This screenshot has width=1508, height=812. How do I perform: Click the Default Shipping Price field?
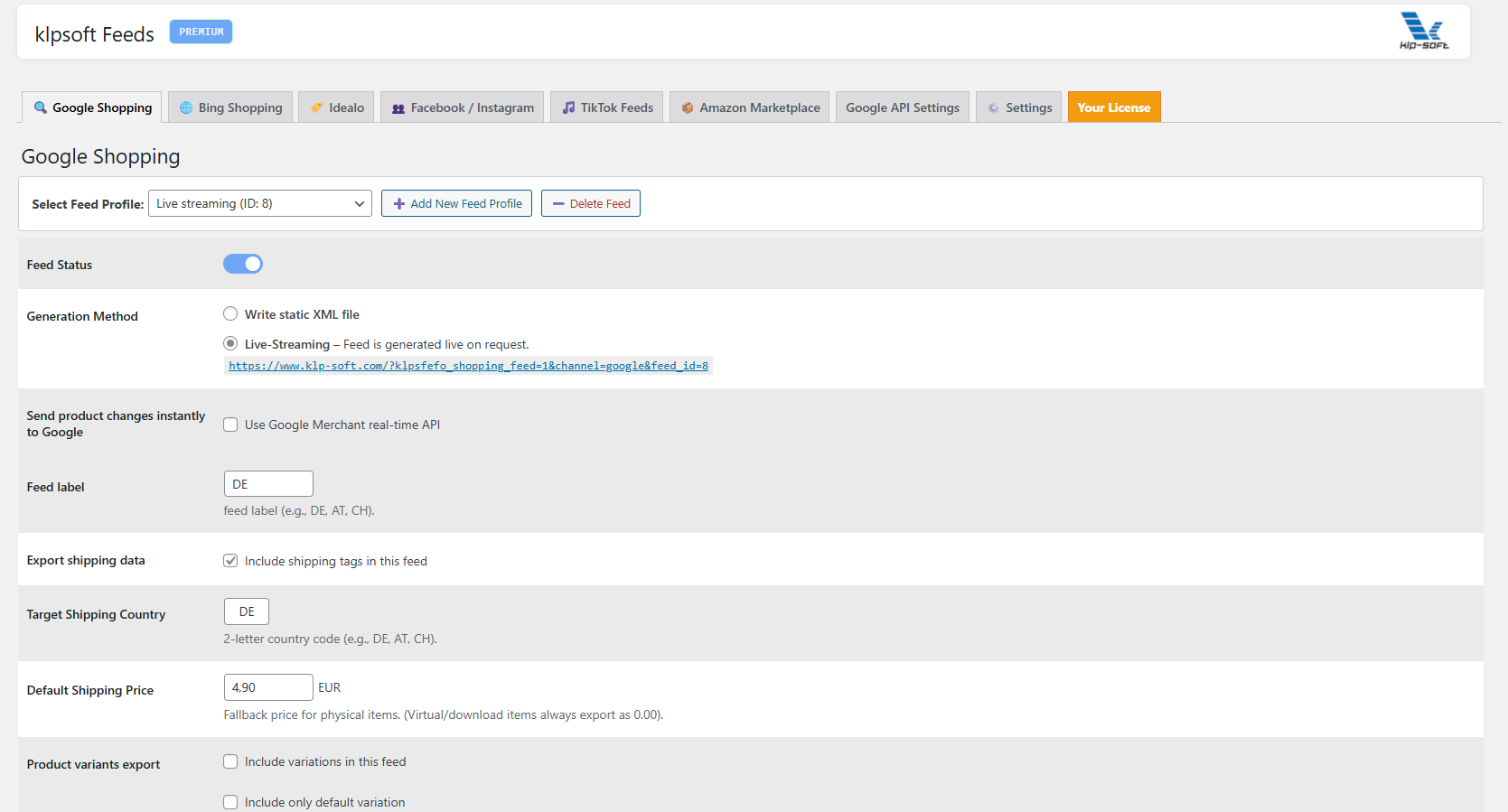[268, 687]
